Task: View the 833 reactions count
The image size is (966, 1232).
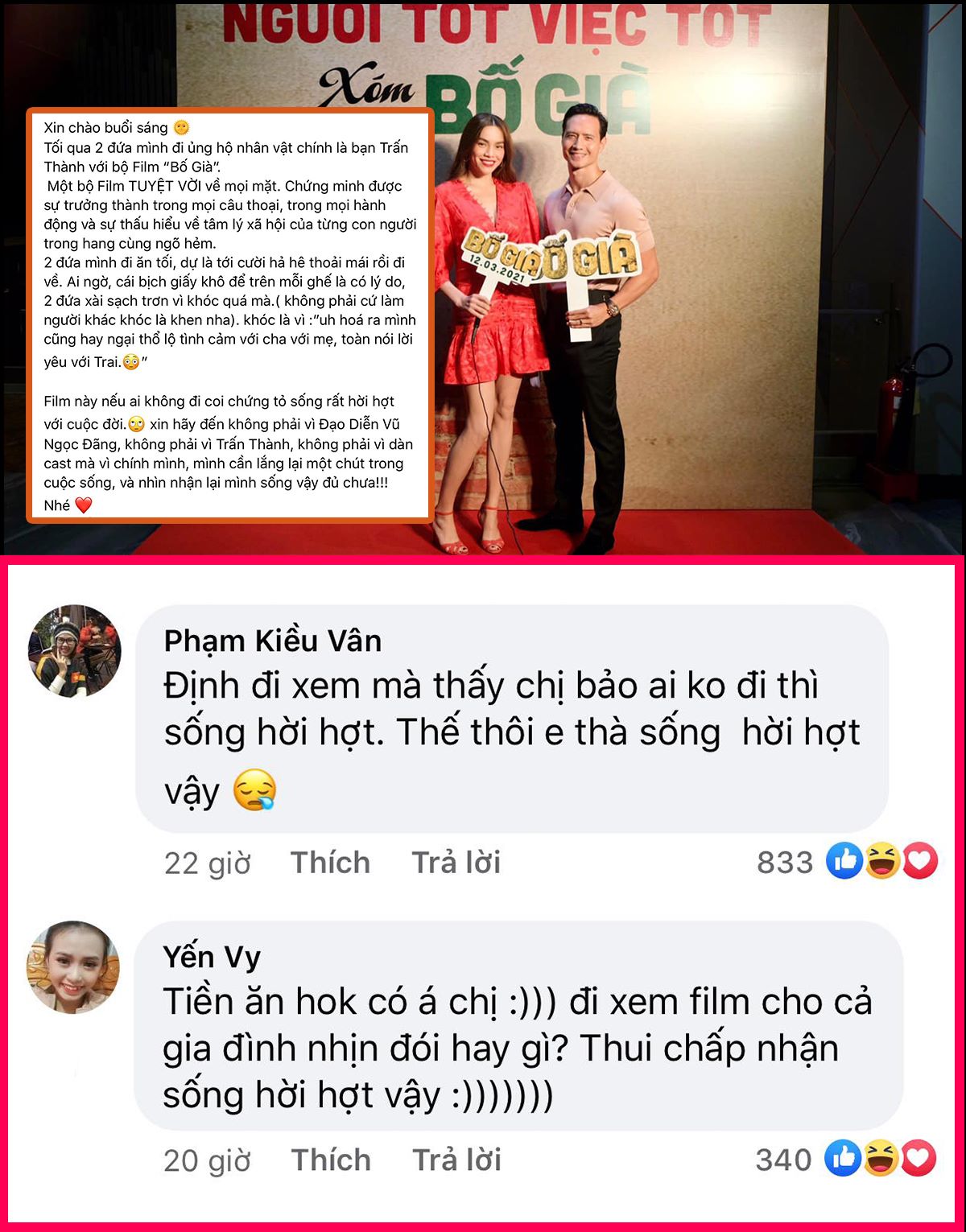Action: tap(785, 863)
